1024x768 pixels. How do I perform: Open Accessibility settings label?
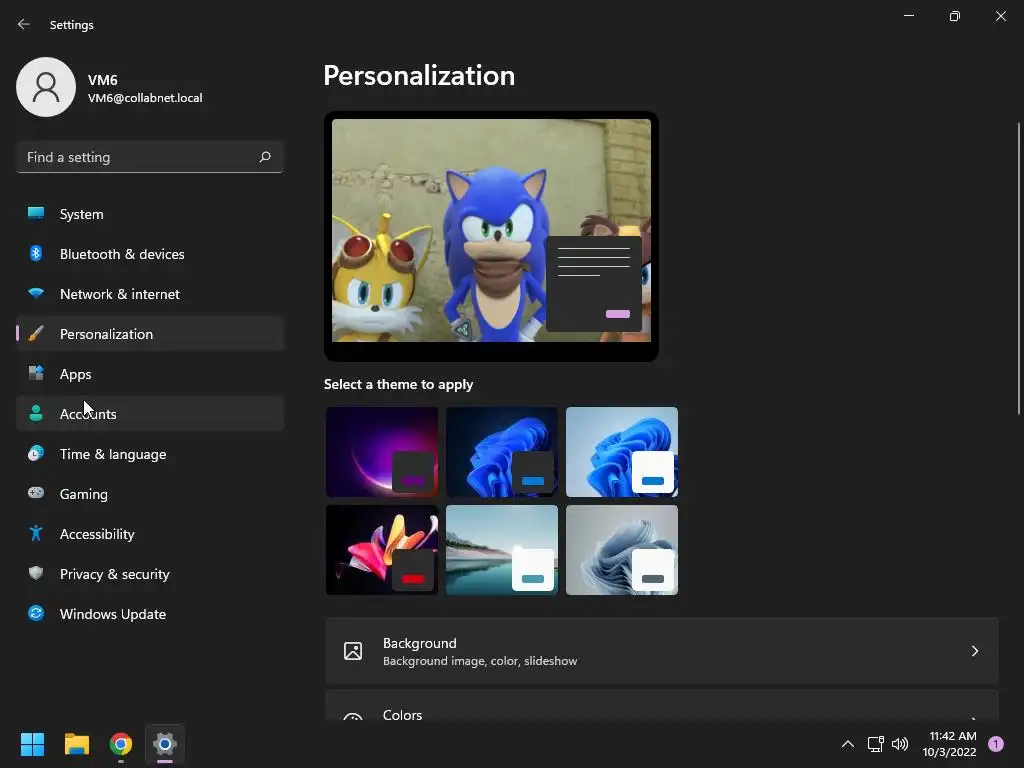[97, 534]
